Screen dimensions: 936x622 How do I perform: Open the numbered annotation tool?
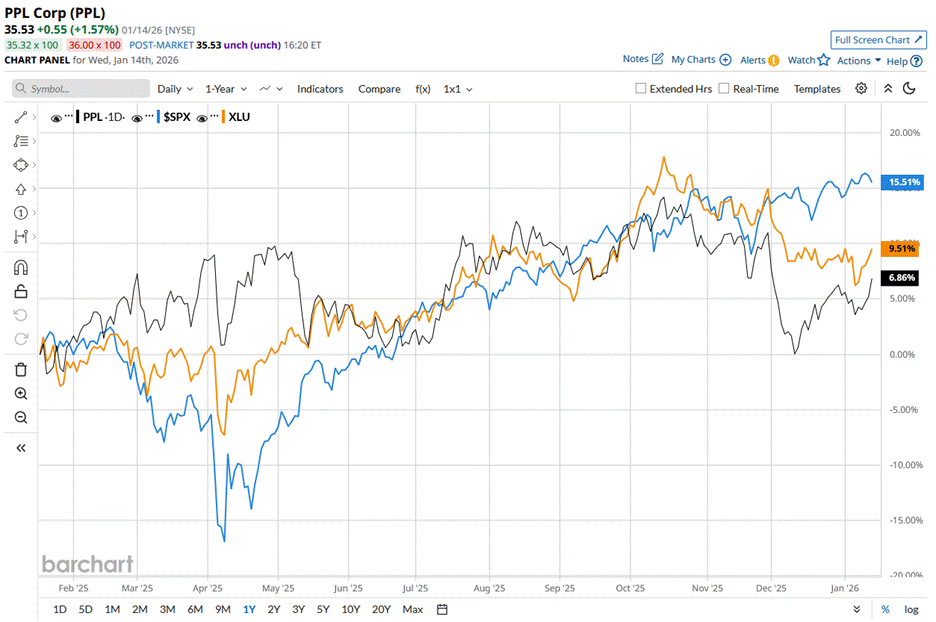tap(21, 213)
